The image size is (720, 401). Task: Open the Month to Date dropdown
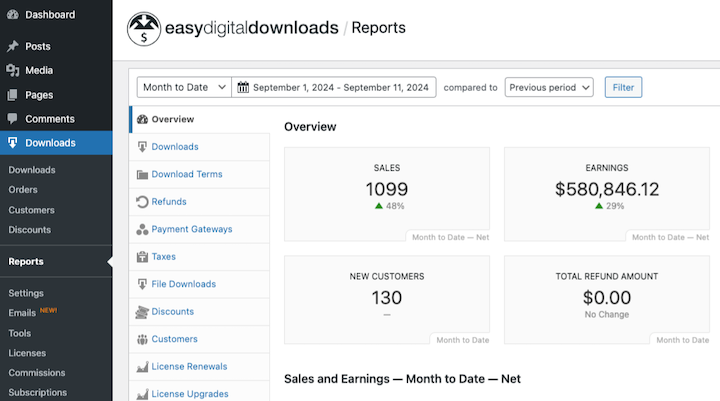tap(184, 87)
